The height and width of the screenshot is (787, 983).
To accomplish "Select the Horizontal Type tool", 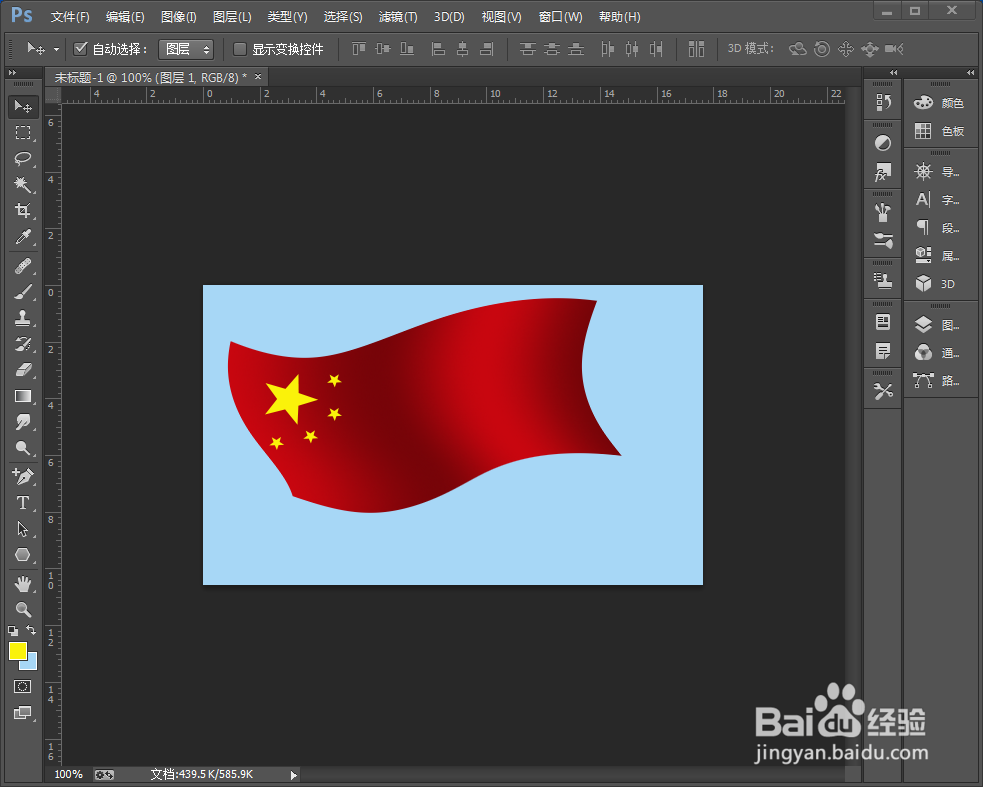I will pyautogui.click(x=23, y=503).
